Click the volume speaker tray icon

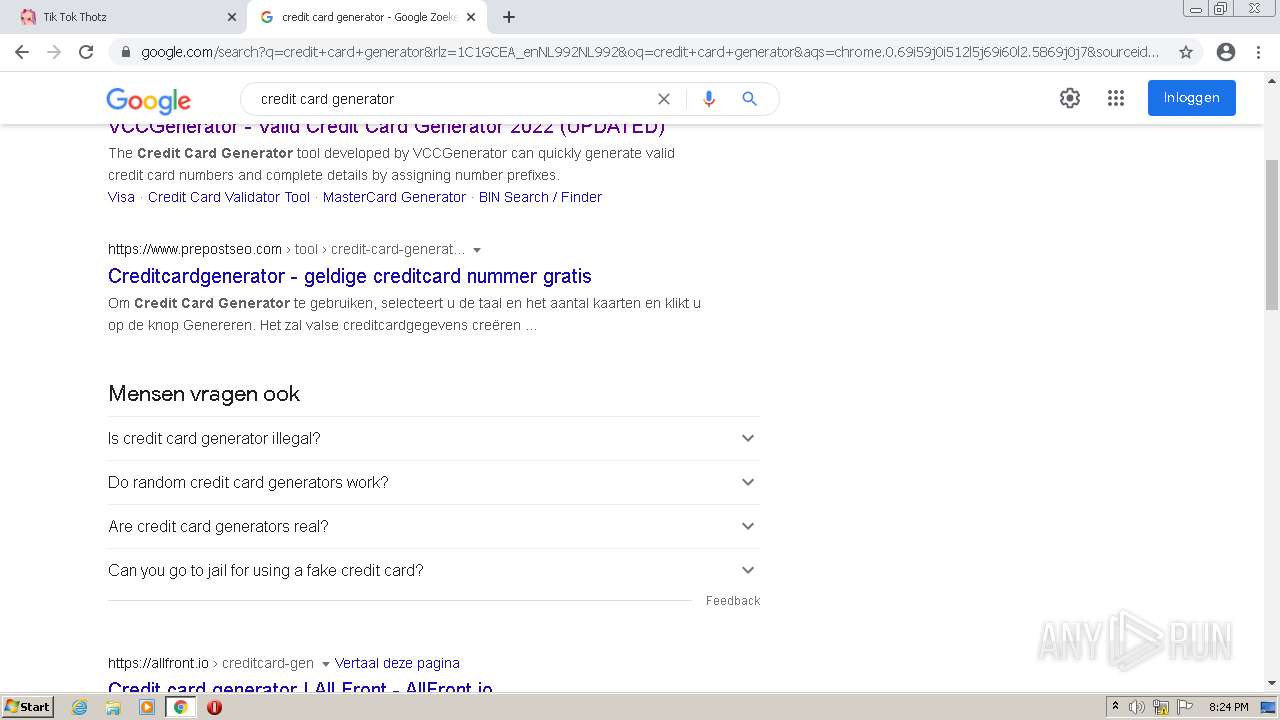click(x=1137, y=707)
